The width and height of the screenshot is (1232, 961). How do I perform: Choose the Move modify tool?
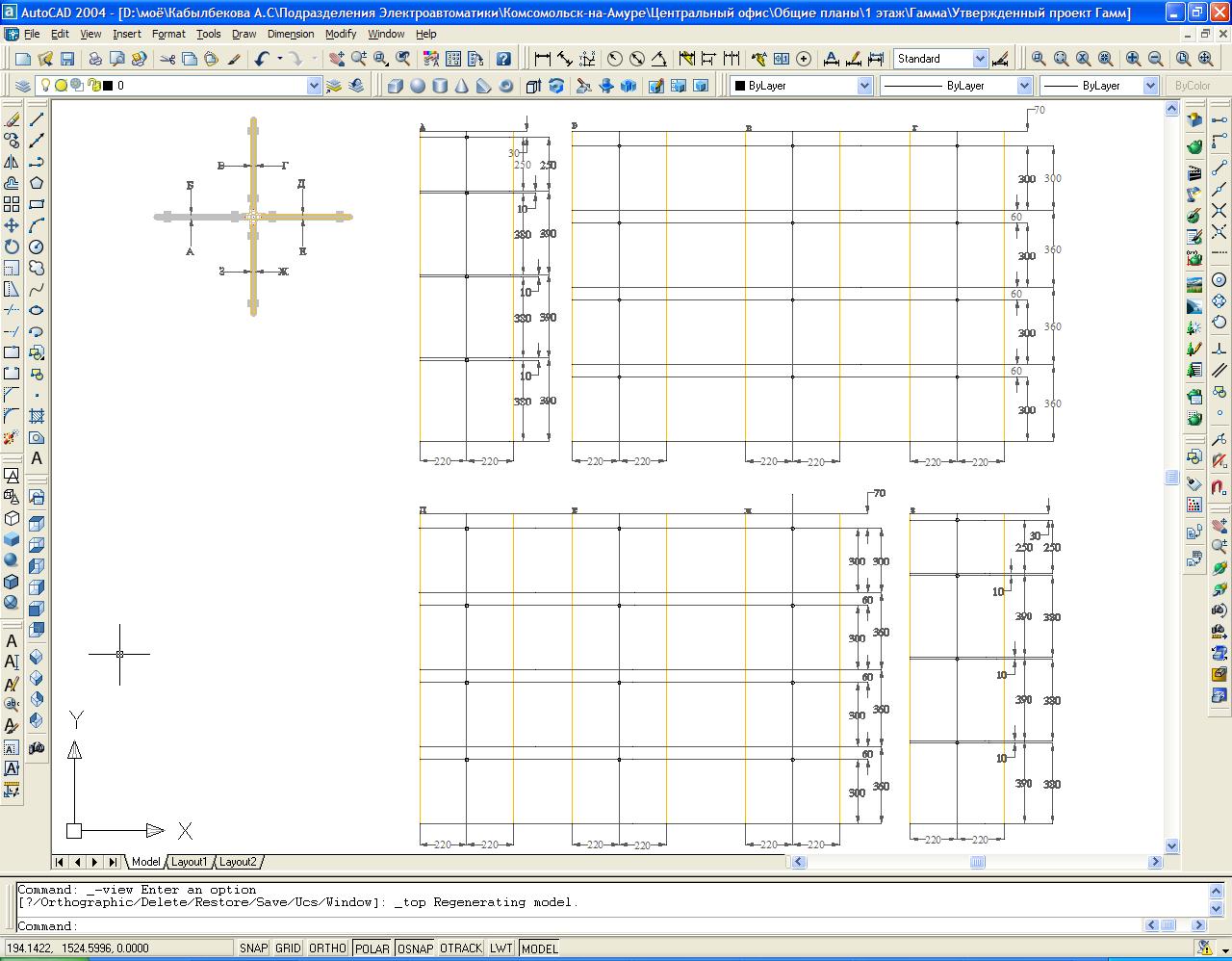tap(12, 225)
